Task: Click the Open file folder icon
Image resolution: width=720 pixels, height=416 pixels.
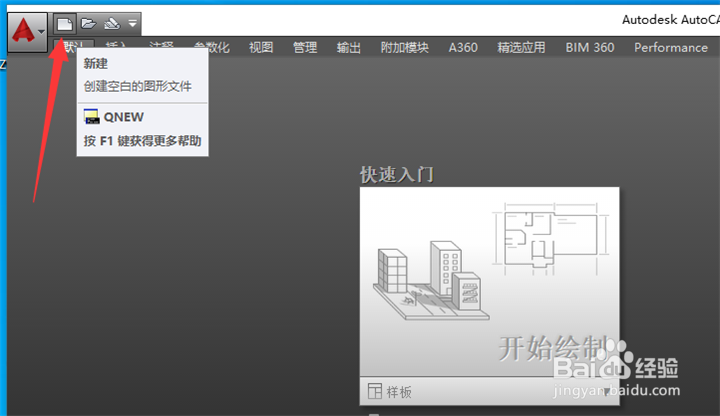Action: coord(88,23)
